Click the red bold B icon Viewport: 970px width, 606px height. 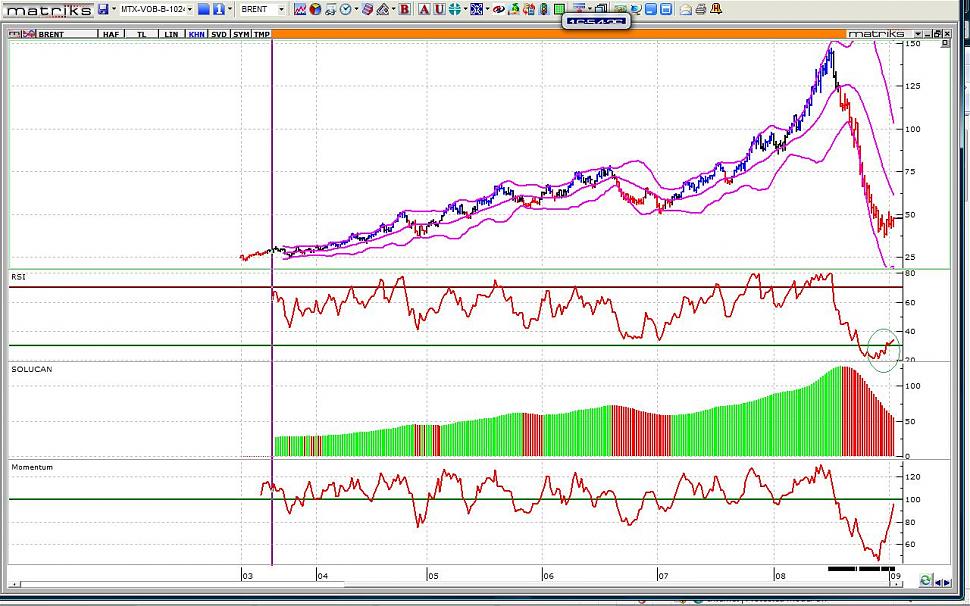pos(404,9)
